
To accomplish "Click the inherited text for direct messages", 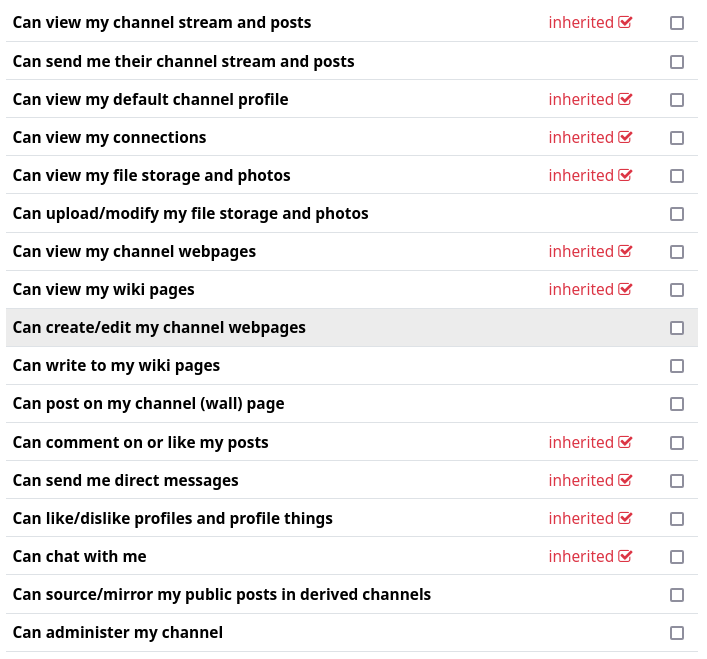I will pos(581,480).
